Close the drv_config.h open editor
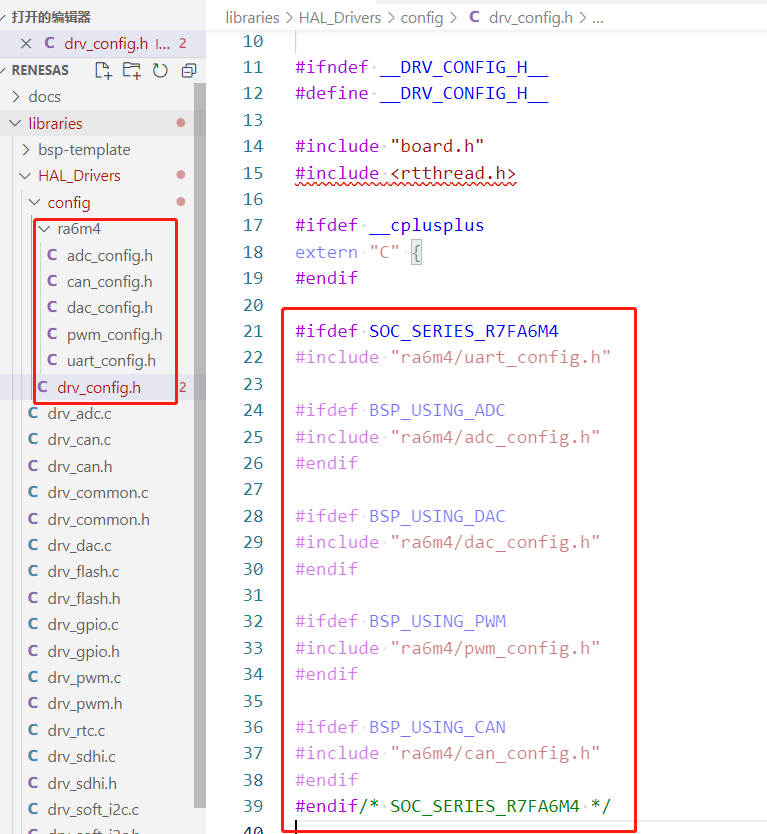767x834 pixels. point(26,43)
